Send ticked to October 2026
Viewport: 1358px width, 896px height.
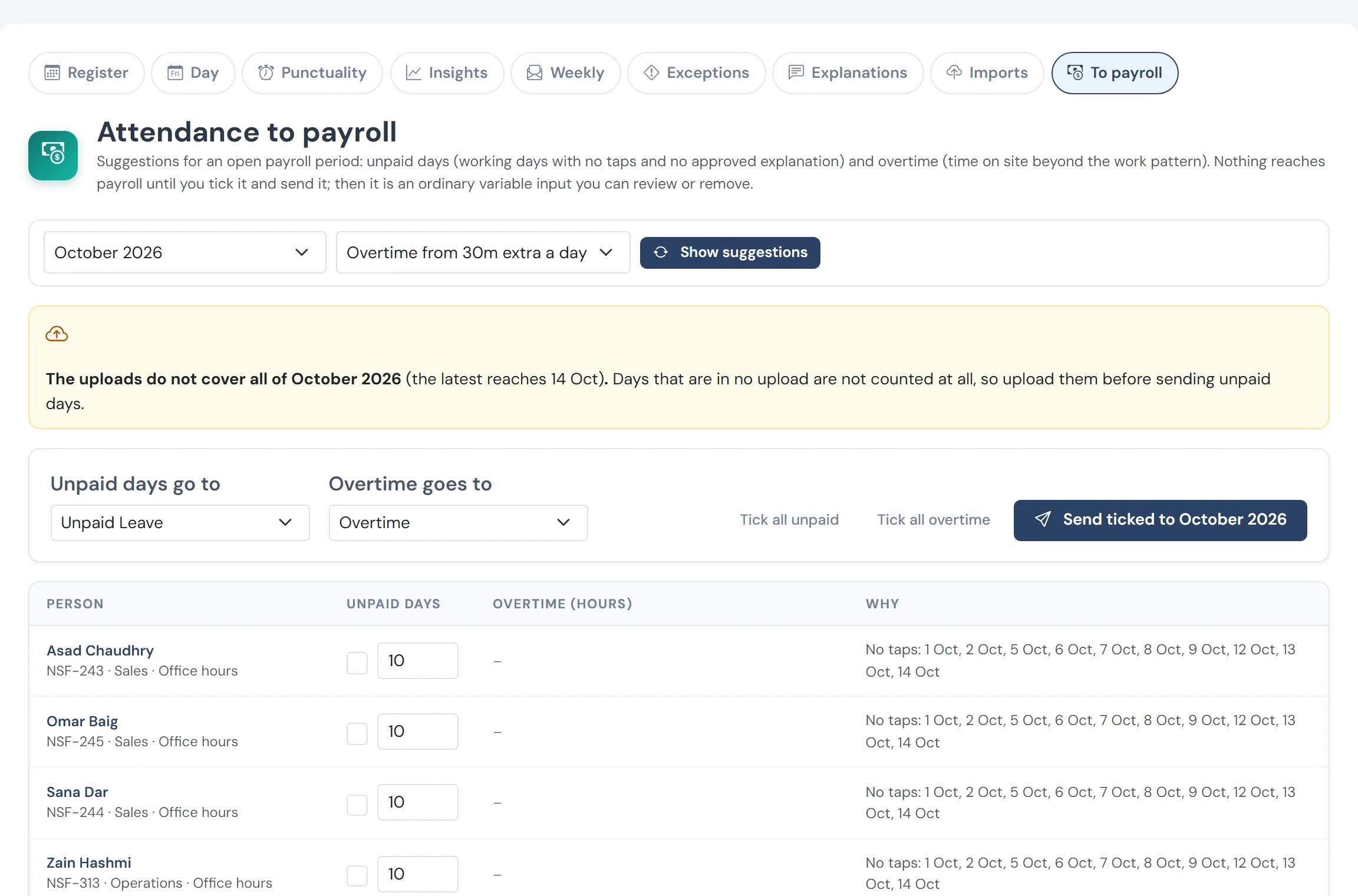1161,520
